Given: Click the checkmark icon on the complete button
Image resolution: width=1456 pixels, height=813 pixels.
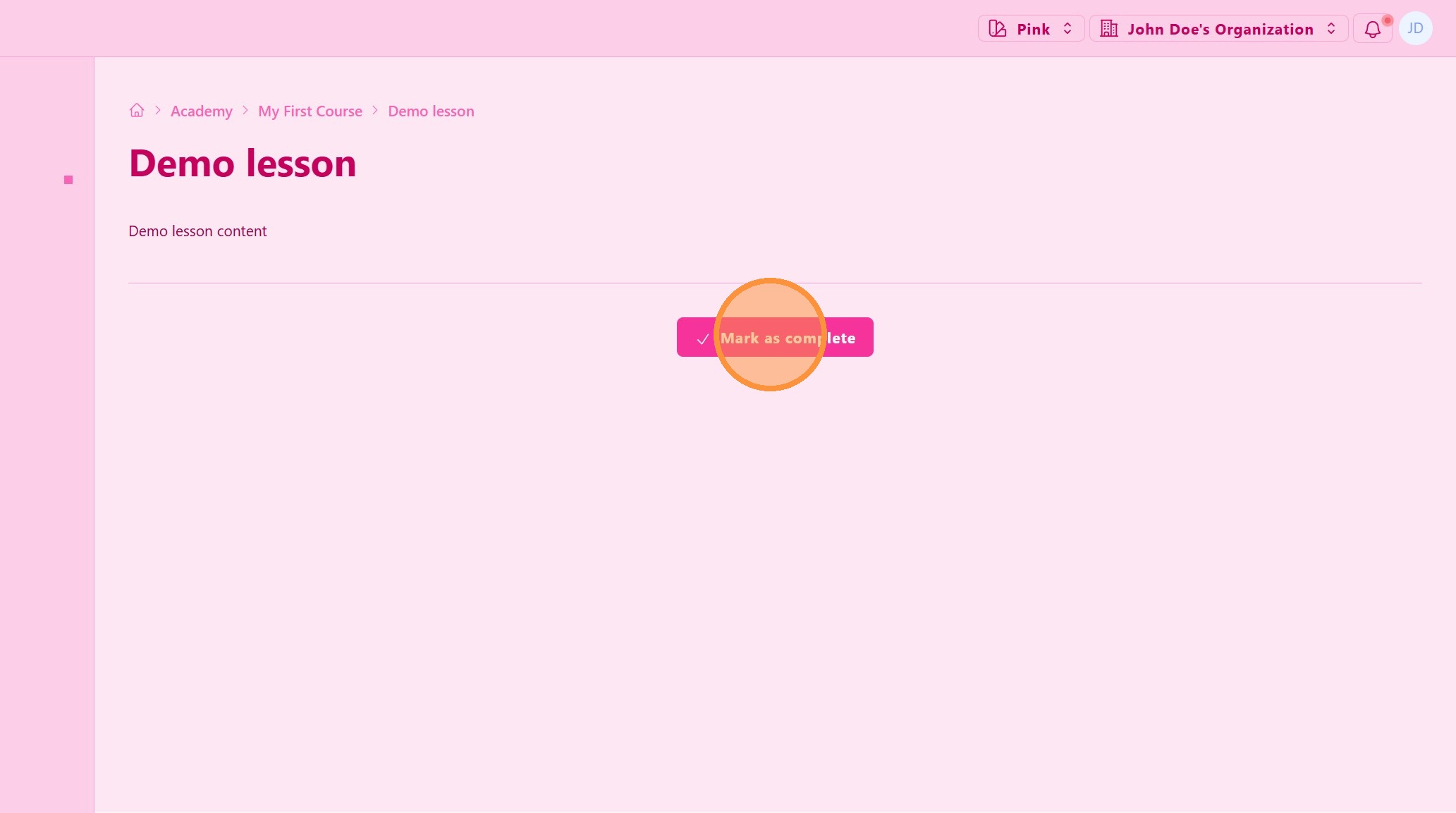Looking at the screenshot, I should pyautogui.click(x=702, y=339).
